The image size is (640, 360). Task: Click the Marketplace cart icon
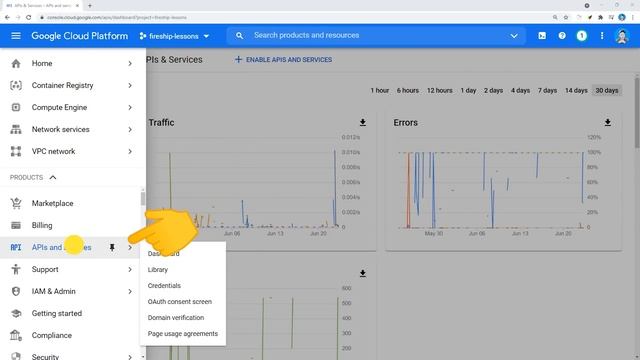16,203
